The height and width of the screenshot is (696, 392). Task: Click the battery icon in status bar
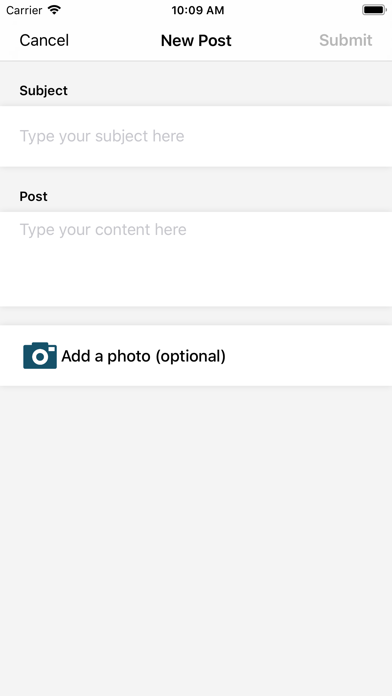pyautogui.click(x=374, y=10)
